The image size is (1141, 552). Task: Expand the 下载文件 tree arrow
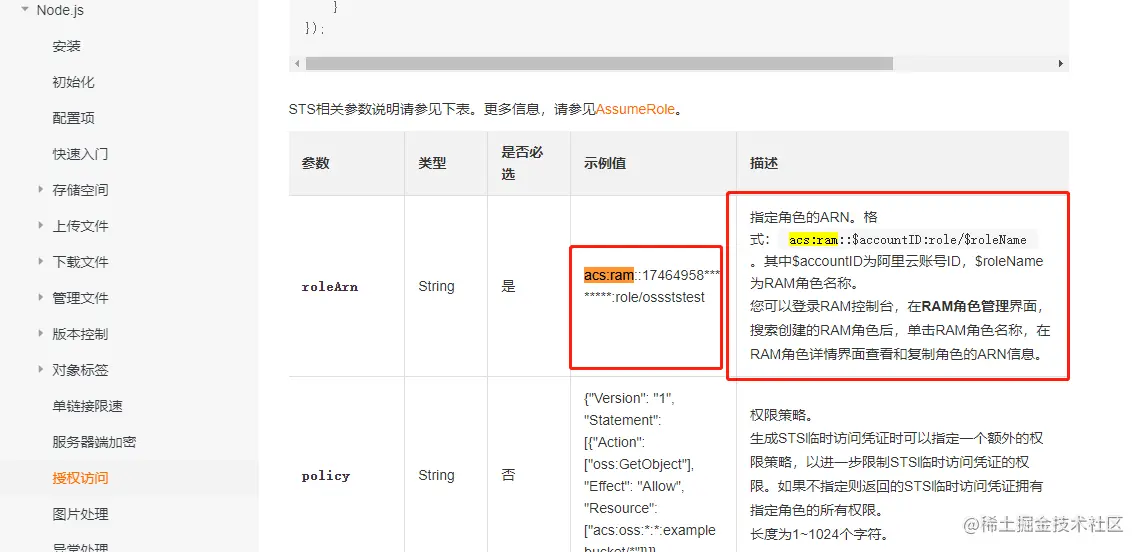41,261
